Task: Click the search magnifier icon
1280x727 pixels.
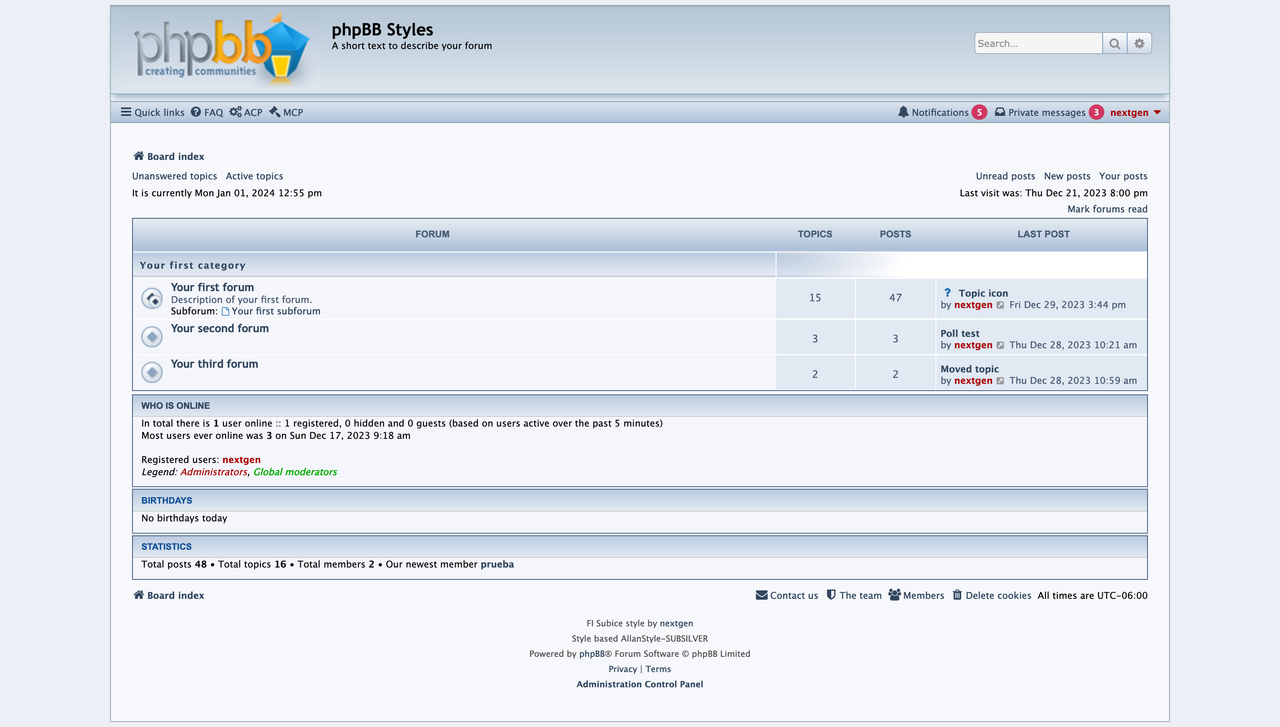Action: pyautogui.click(x=1114, y=43)
